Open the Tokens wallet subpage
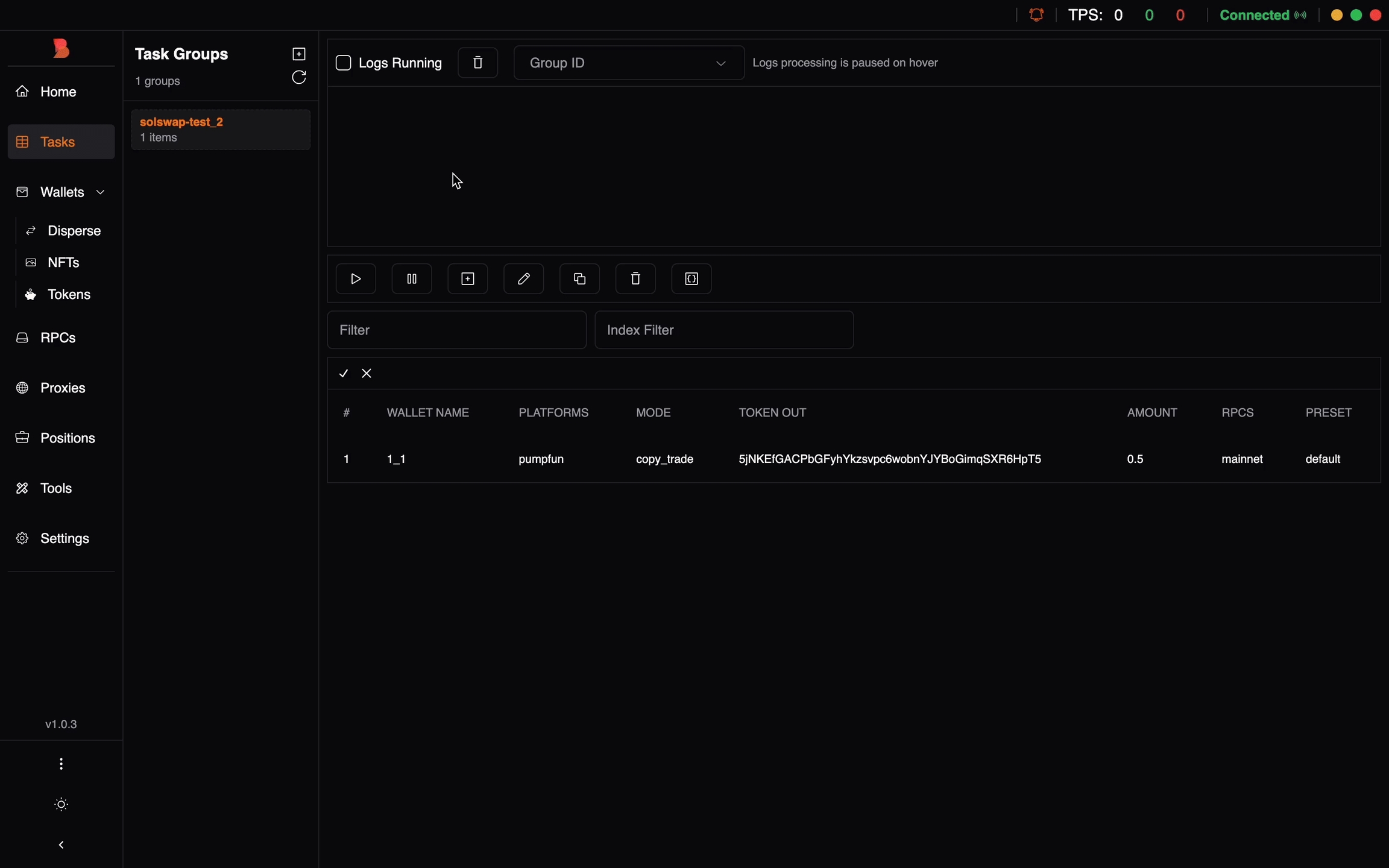The width and height of the screenshot is (1389, 868). [69, 295]
